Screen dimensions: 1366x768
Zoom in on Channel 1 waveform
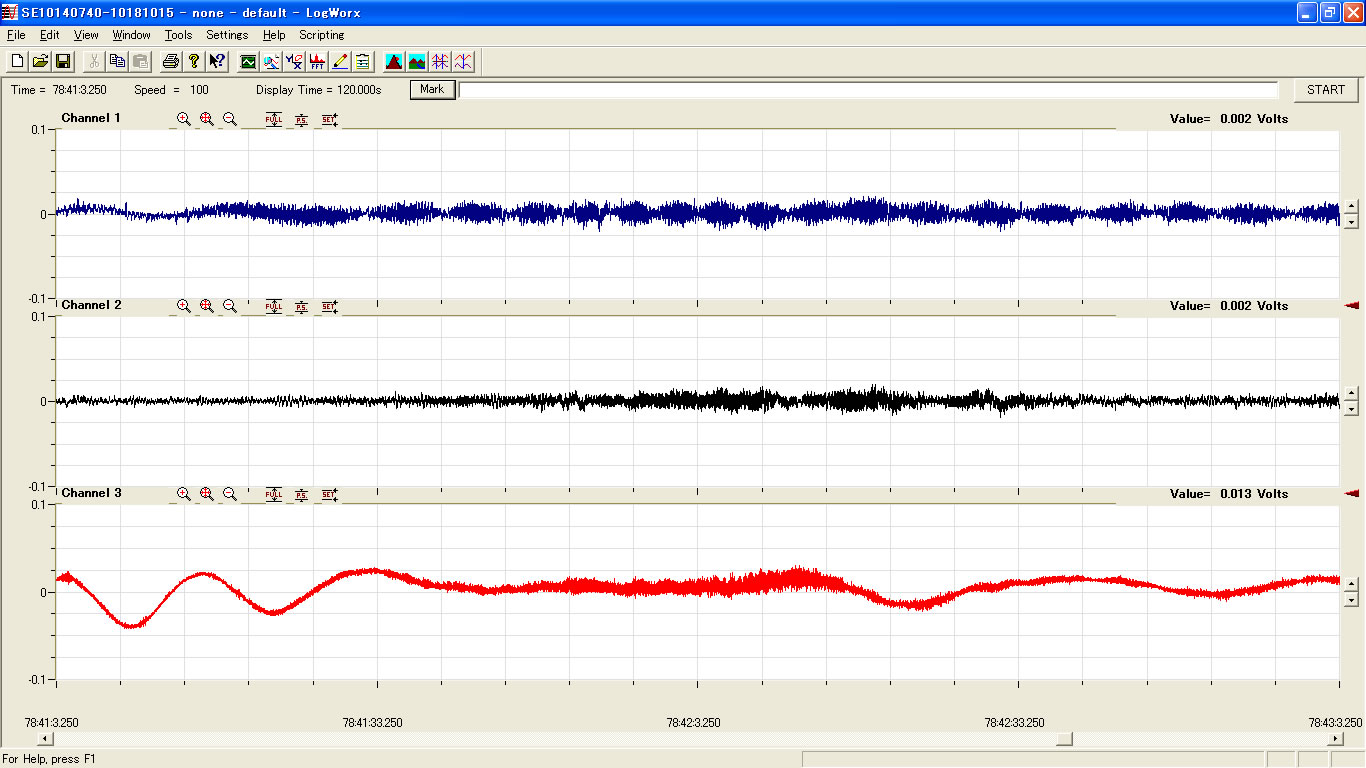[184, 119]
